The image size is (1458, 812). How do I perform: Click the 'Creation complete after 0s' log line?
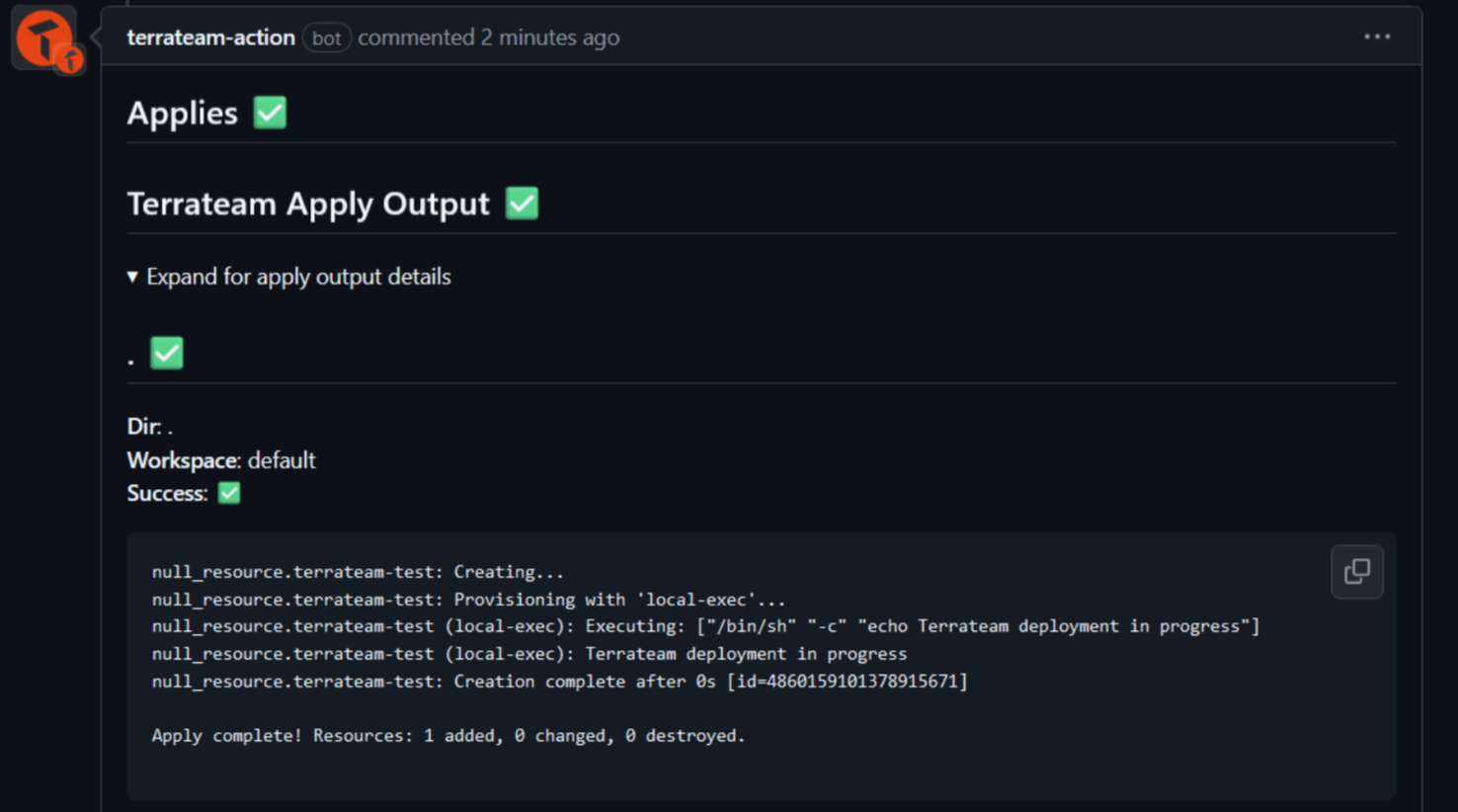559,682
